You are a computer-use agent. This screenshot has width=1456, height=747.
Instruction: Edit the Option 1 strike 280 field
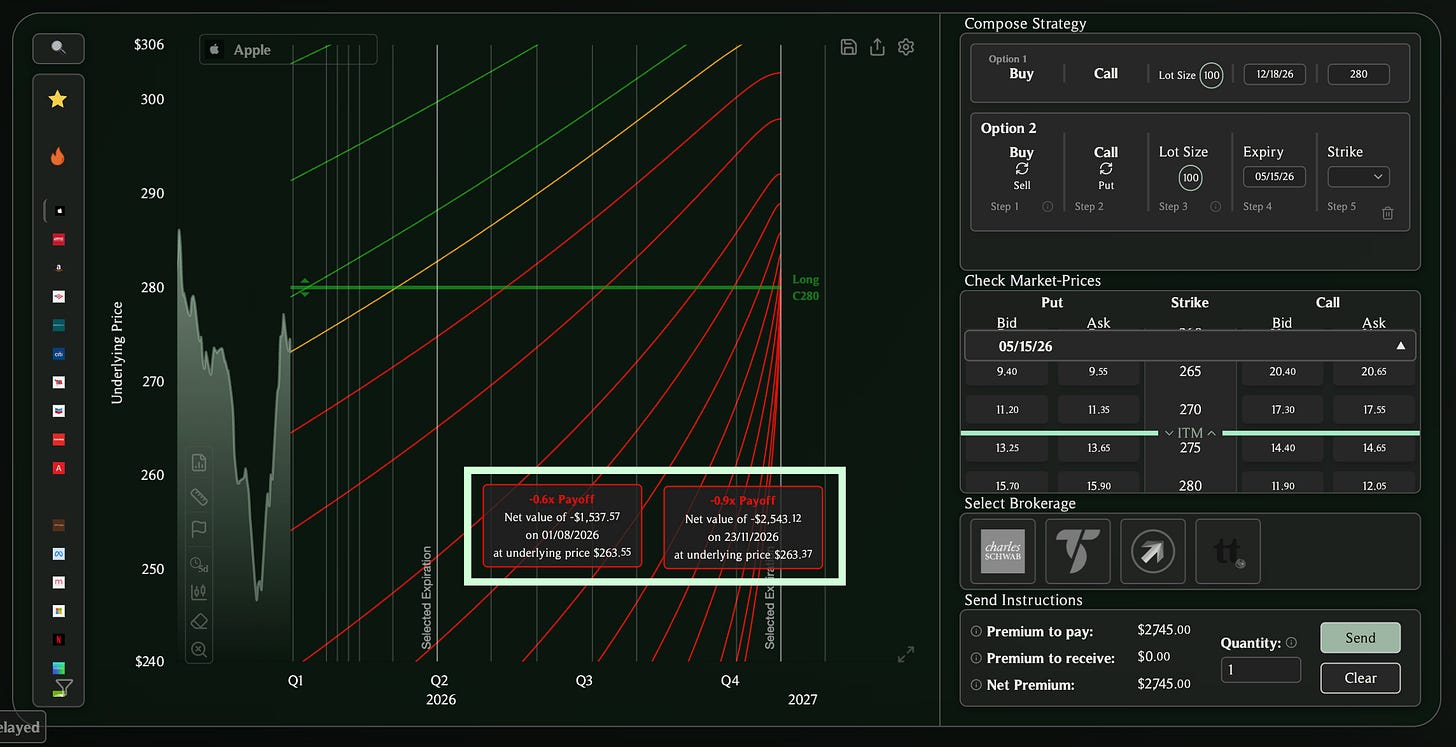(1358, 74)
